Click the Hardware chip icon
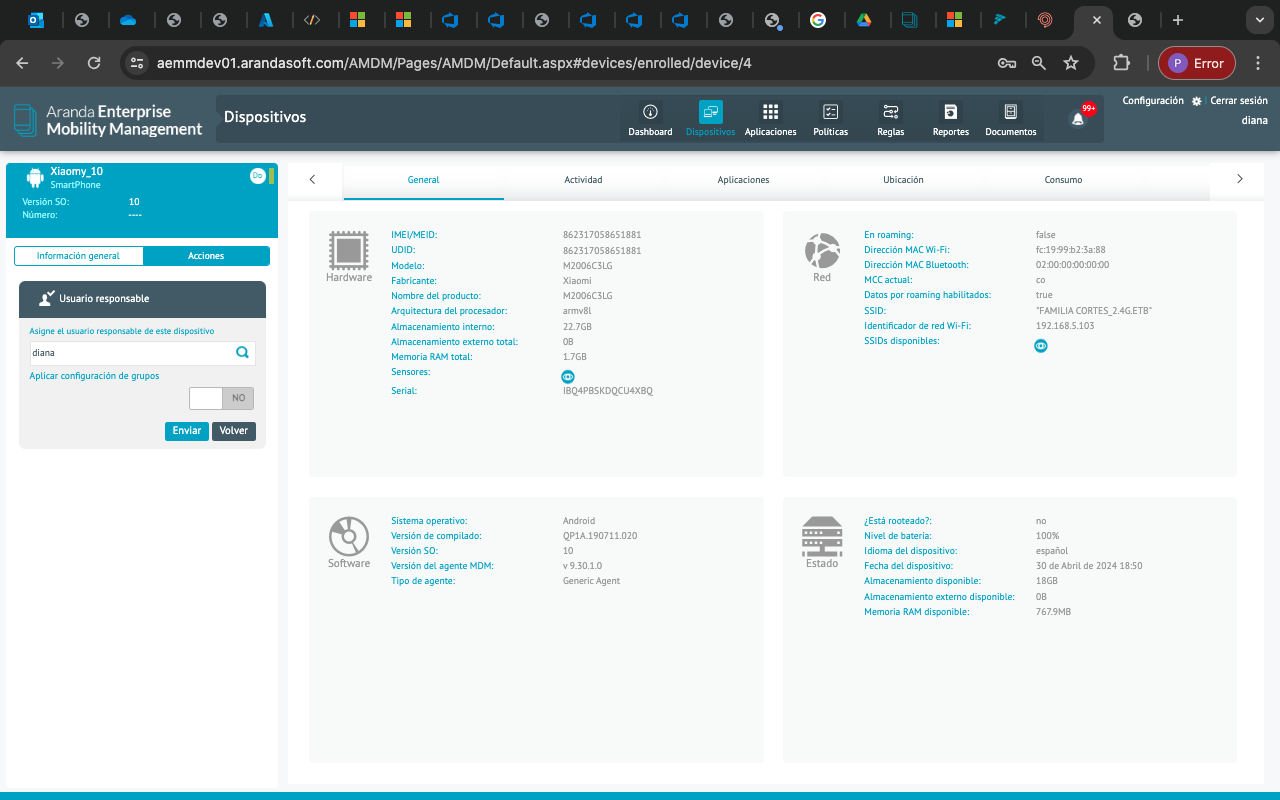Viewport: 1280px width, 800px height. (x=348, y=250)
